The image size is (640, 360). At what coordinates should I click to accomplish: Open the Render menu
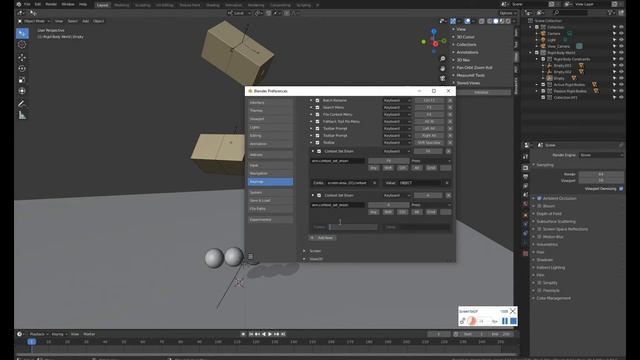tap(51, 4)
